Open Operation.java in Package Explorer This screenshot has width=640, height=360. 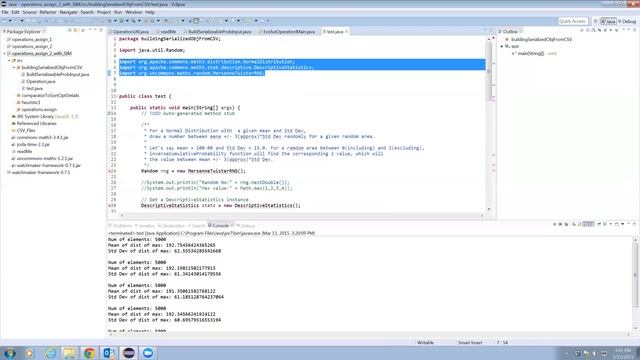40,81
